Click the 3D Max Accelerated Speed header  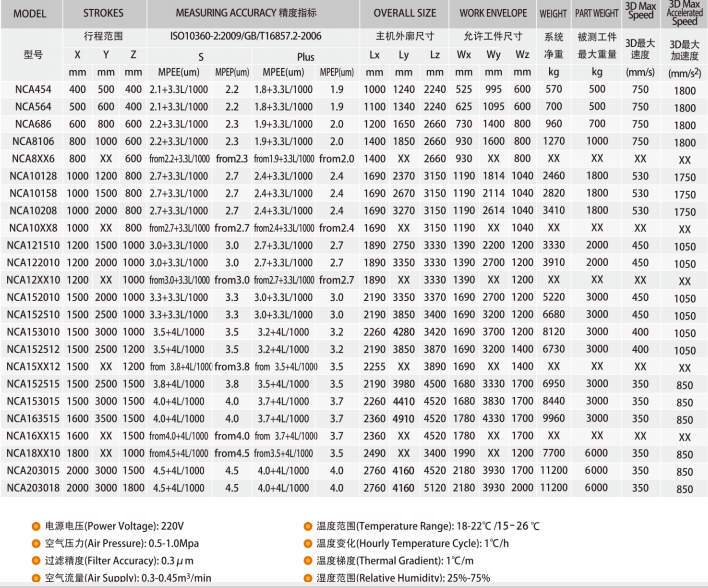[x=685, y=13]
